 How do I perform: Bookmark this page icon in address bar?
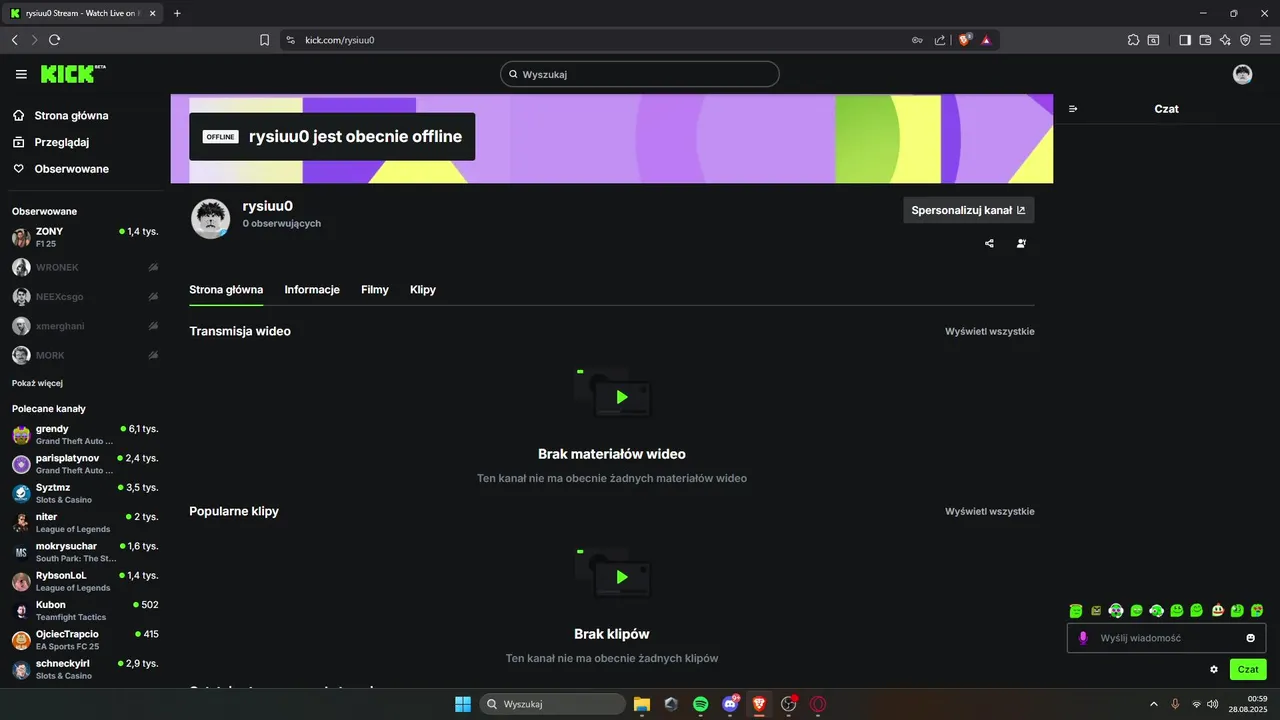click(264, 40)
